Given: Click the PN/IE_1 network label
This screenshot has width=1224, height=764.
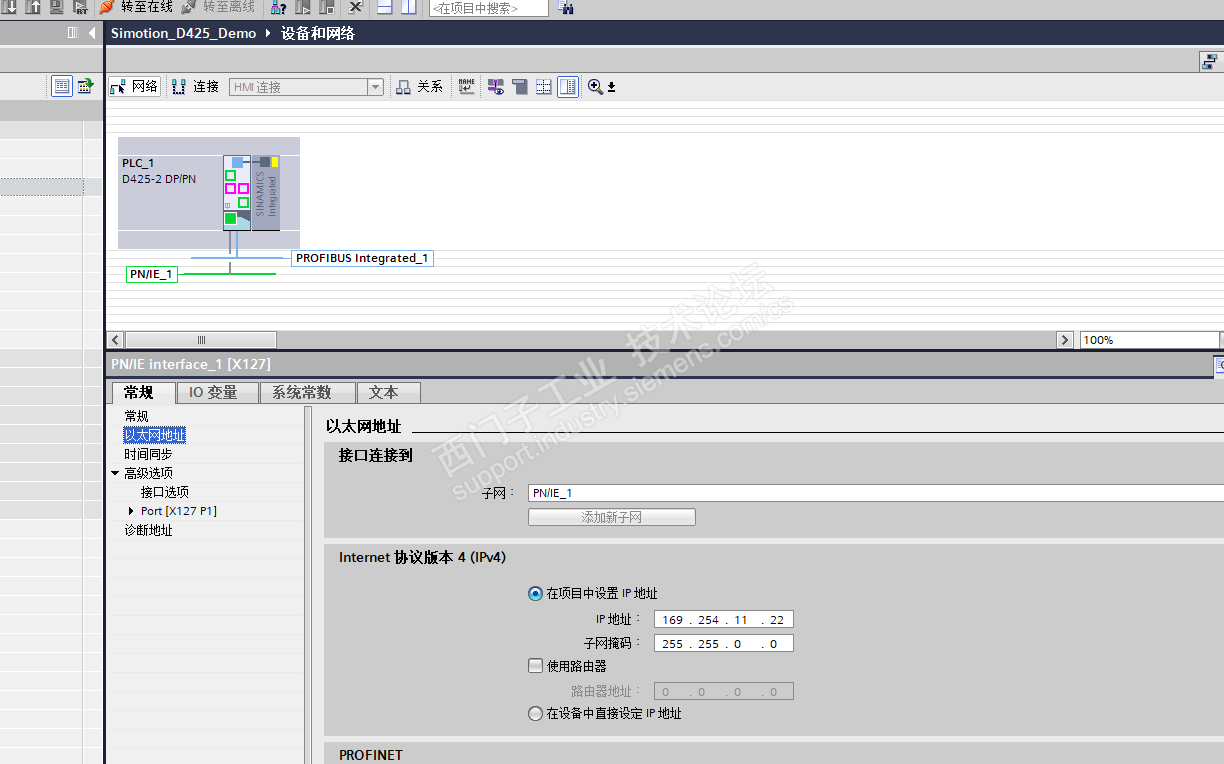Looking at the screenshot, I should click(x=152, y=274).
